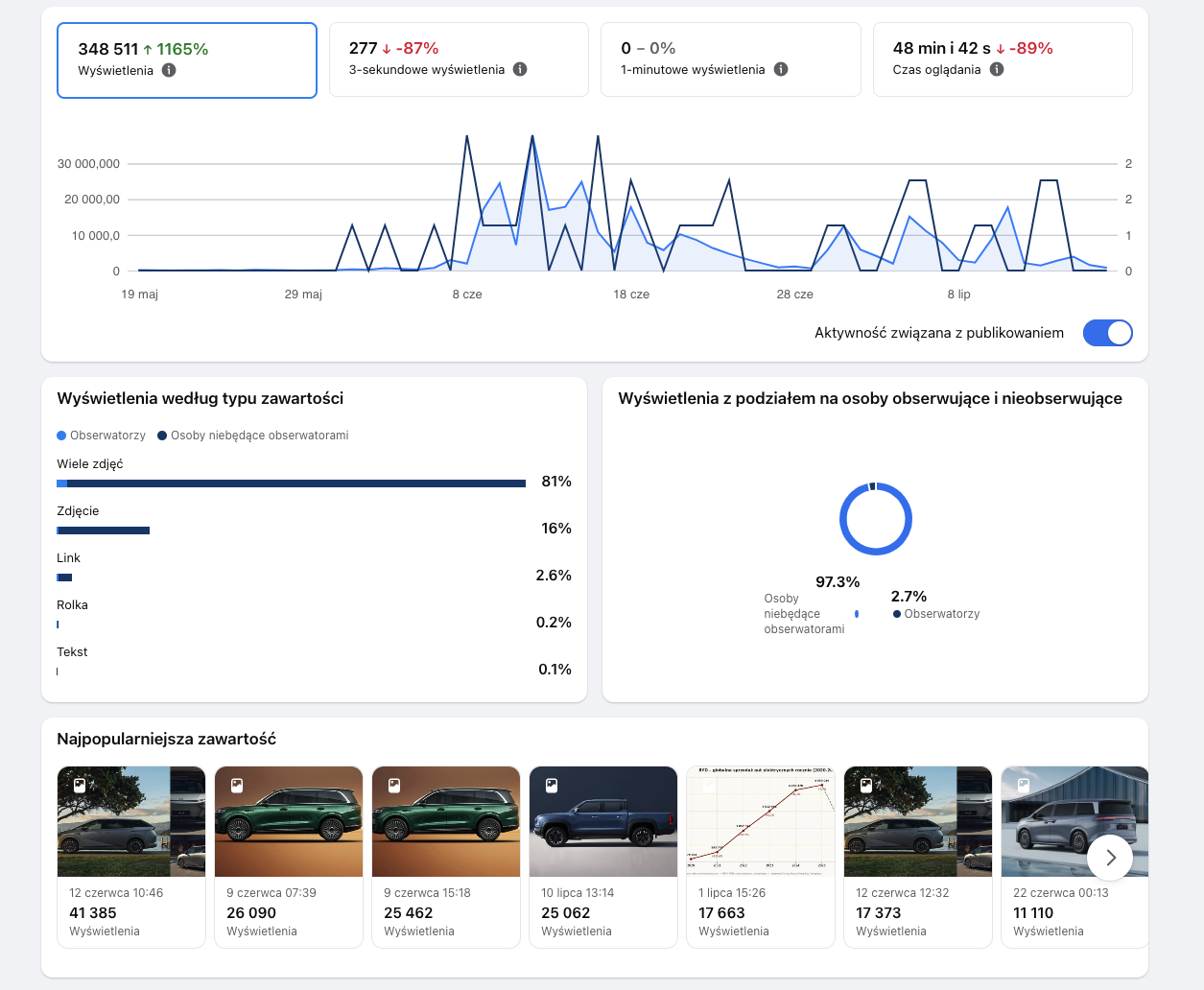Click the Rolka content type label
This screenshot has width=1204, height=990.
pos(72,605)
